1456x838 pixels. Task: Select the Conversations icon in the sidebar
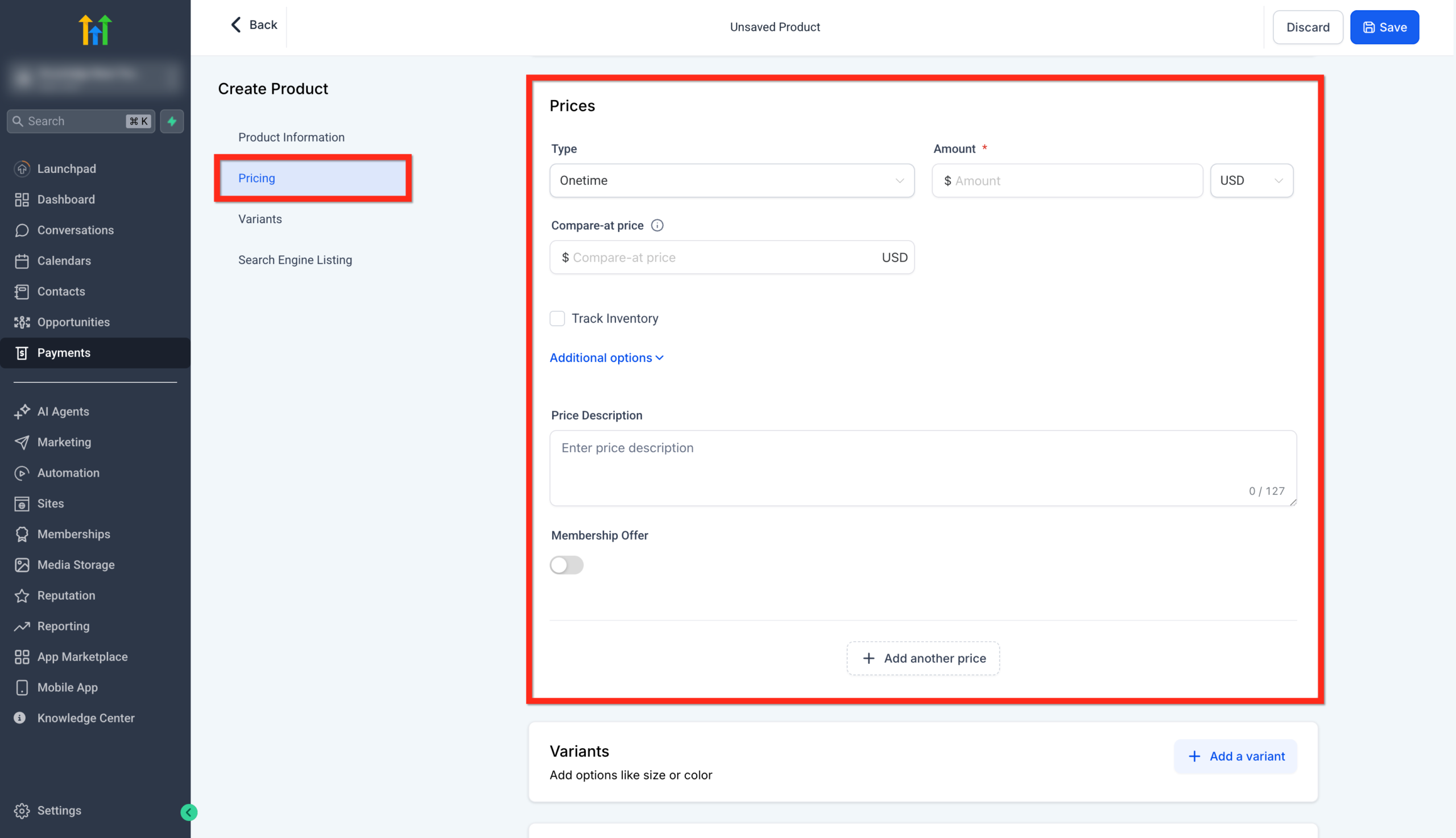(22, 230)
